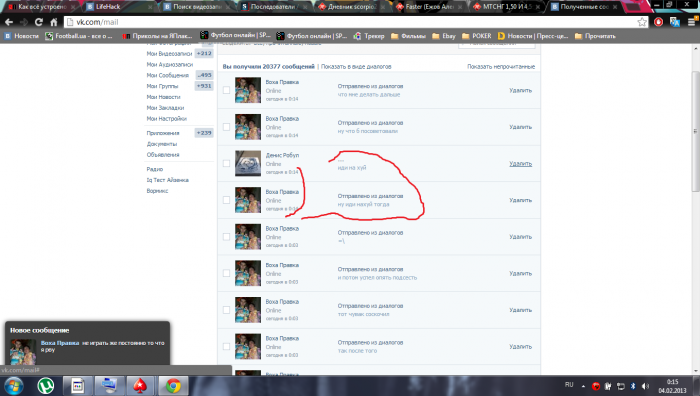Image resolution: width=700 pixels, height=396 pixels.
Task: Open Мои Видеозаписи in the sidebar
Action: 169,54
